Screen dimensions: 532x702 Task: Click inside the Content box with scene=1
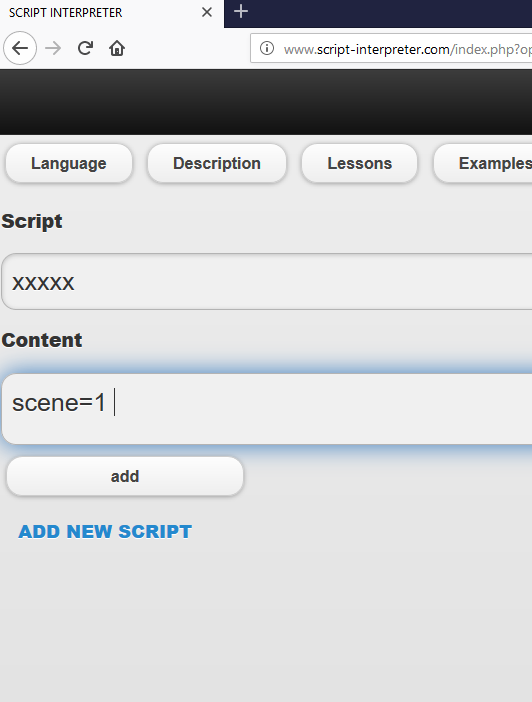(x=267, y=409)
